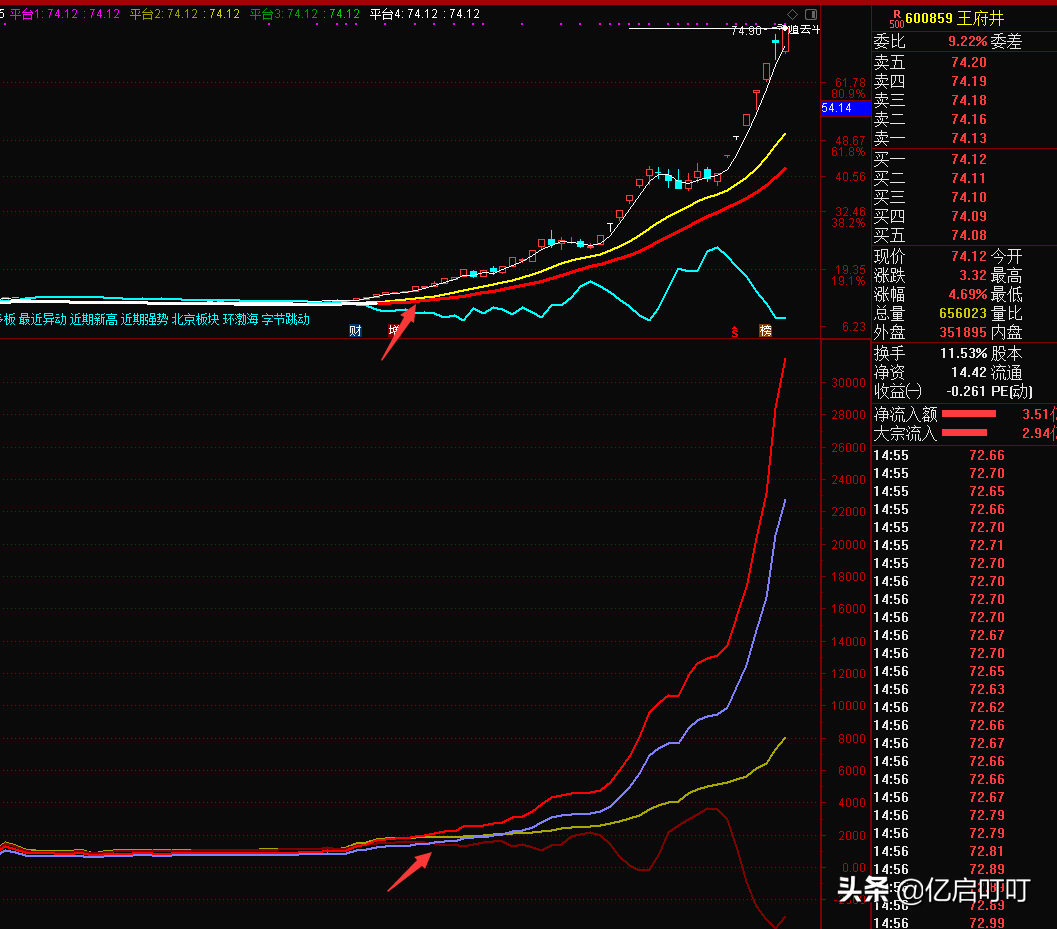Toggle the PE(动) dynamic ratio label

1011,391
